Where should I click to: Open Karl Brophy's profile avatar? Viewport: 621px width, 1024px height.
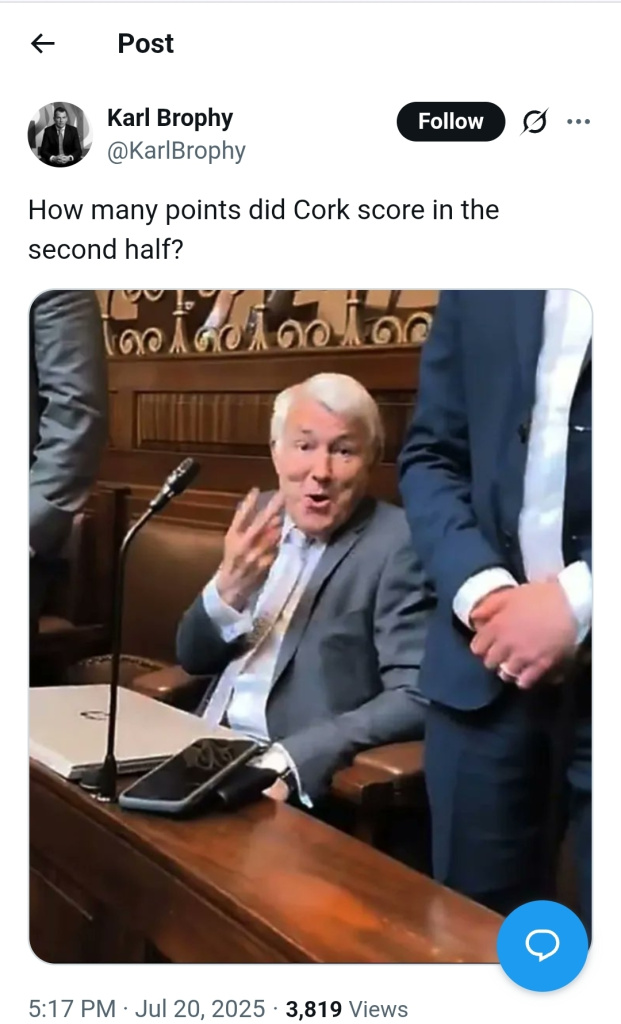[x=60, y=134]
